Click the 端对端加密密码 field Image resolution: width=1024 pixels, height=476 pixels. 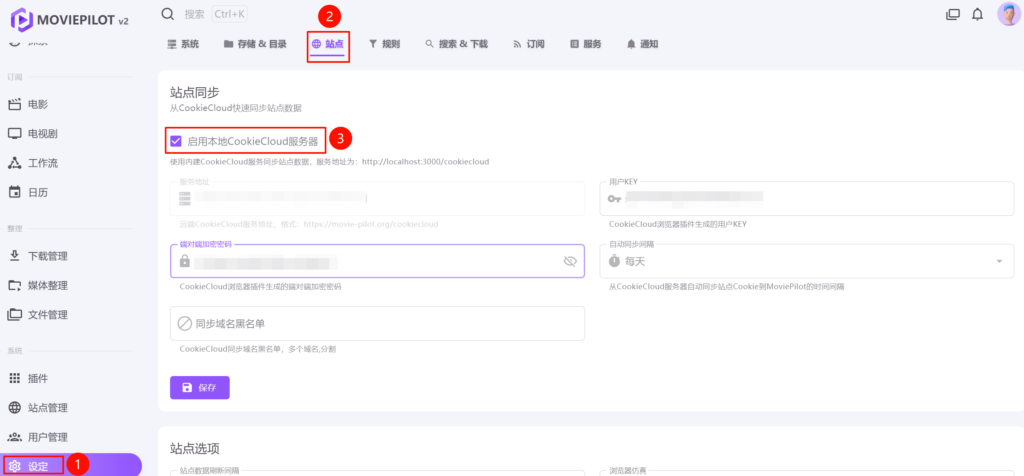pyautogui.click(x=370, y=261)
